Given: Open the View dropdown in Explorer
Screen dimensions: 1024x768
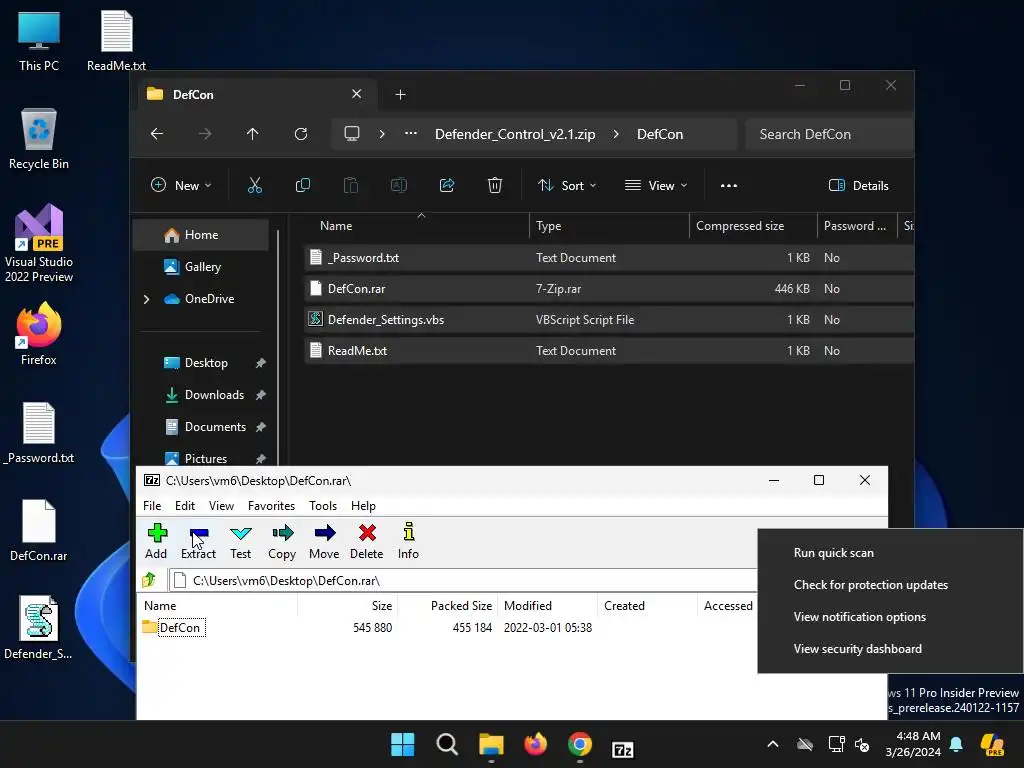Looking at the screenshot, I should pyautogui.click(x=656, y=185).
